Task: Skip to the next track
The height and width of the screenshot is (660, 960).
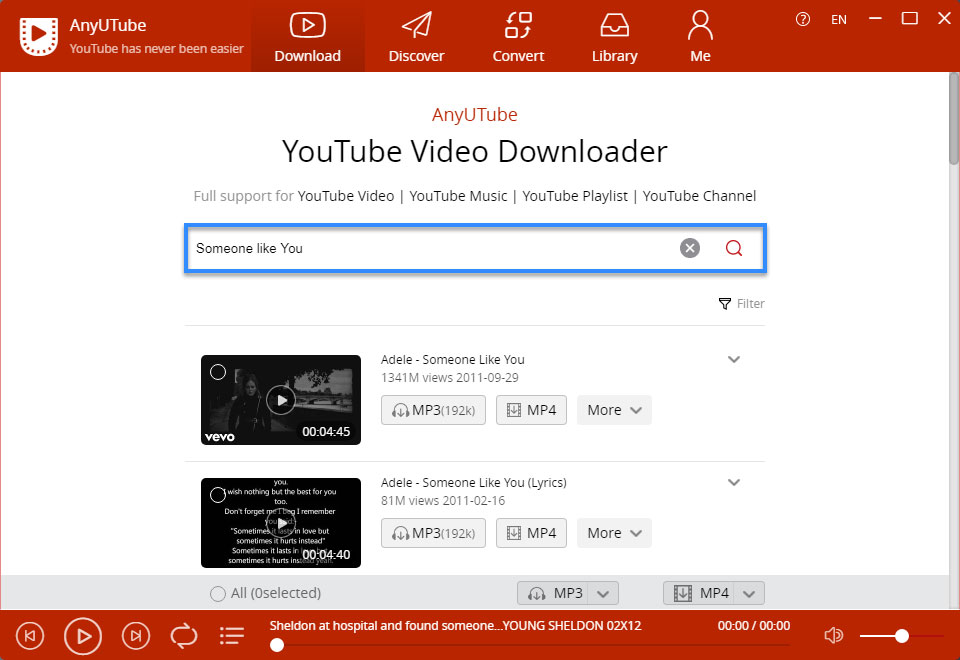Action: click(136, 636)
